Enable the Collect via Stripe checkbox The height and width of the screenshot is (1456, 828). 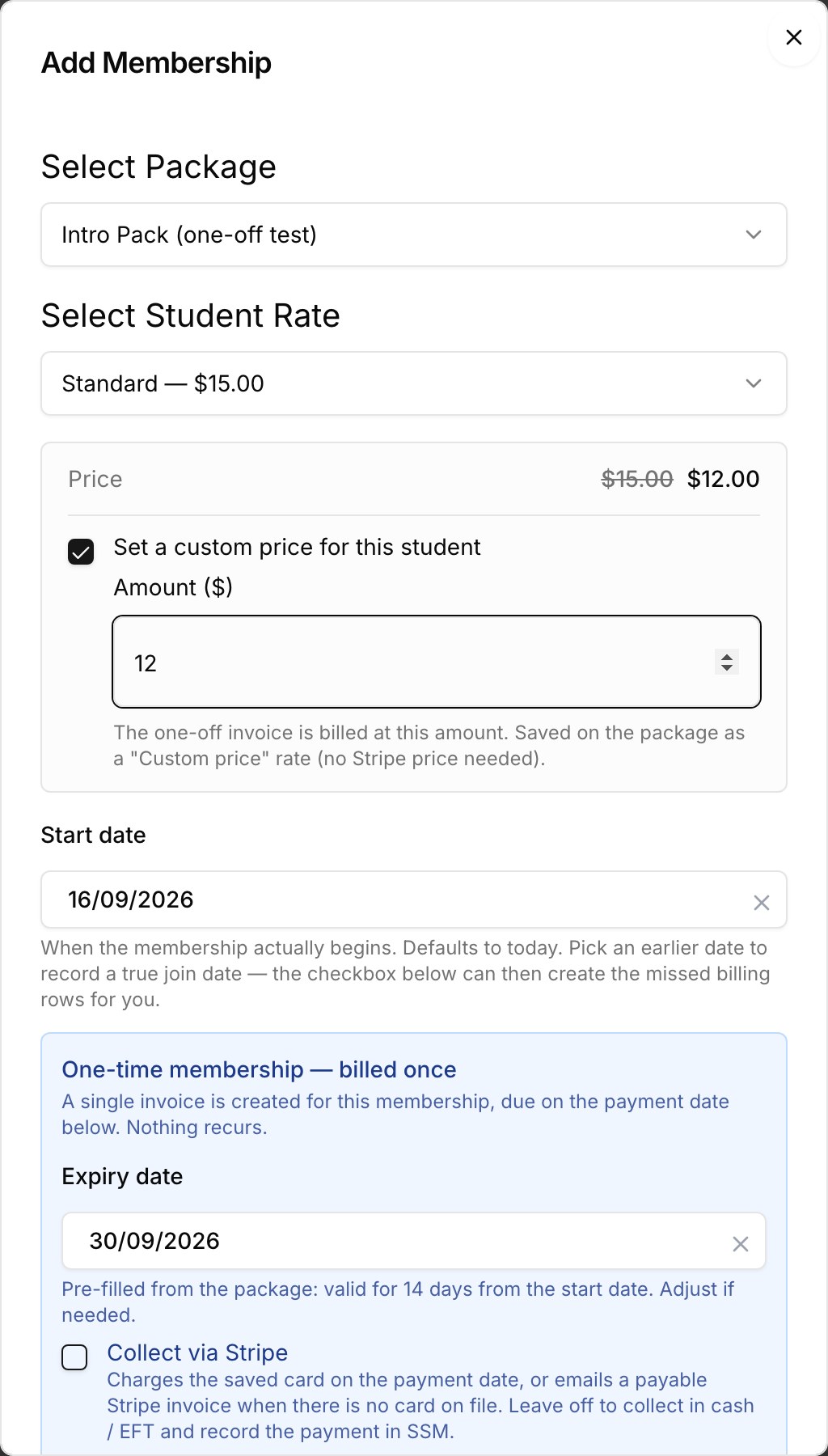74,1357
